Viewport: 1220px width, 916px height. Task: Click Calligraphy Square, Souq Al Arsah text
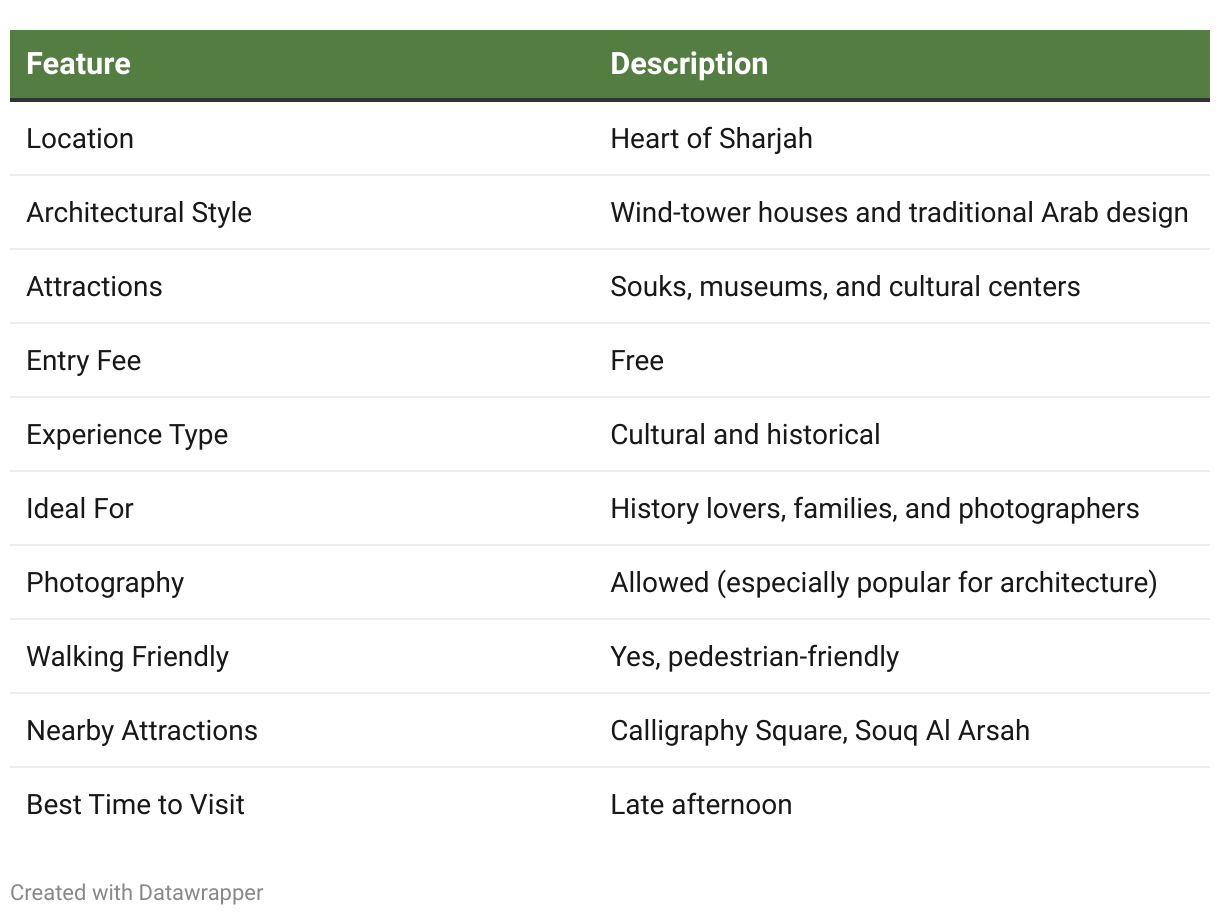pyautogui.click(x=820, y=730)
